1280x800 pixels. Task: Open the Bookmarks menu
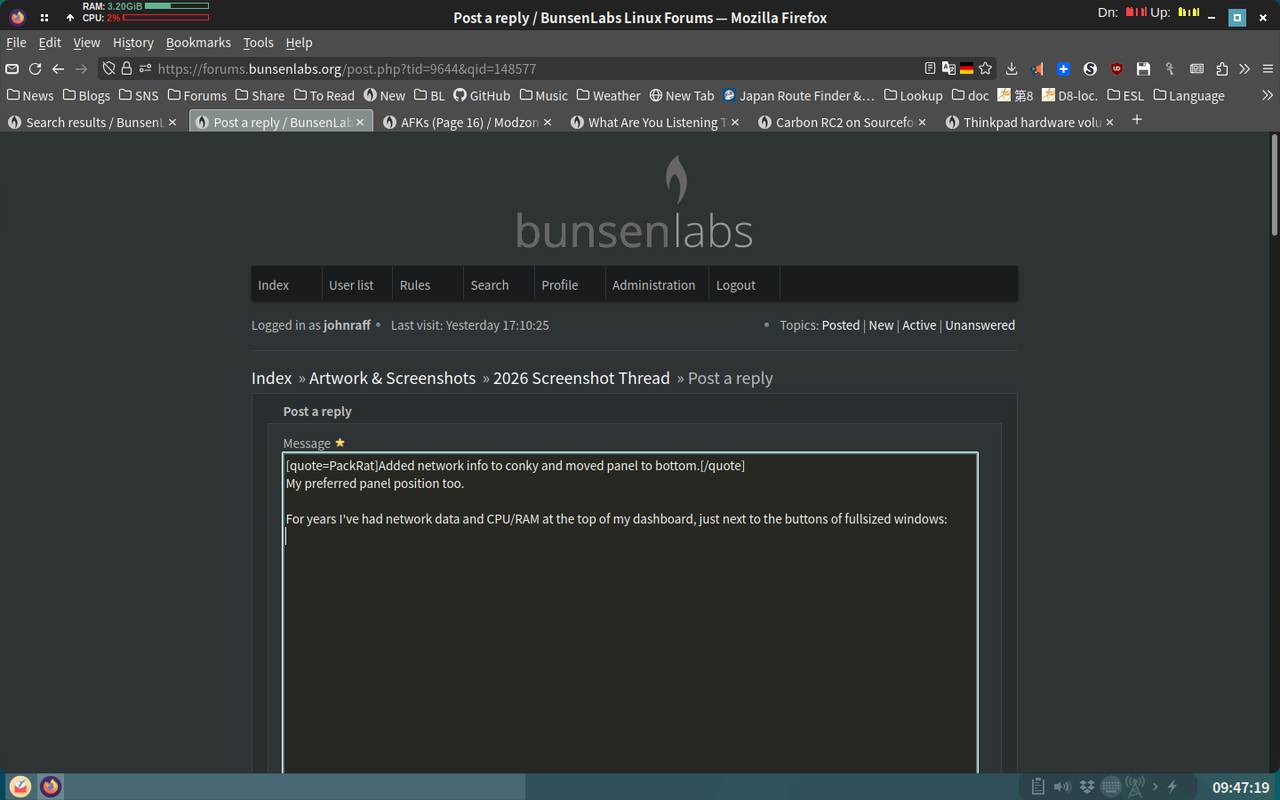click(198, 42)
